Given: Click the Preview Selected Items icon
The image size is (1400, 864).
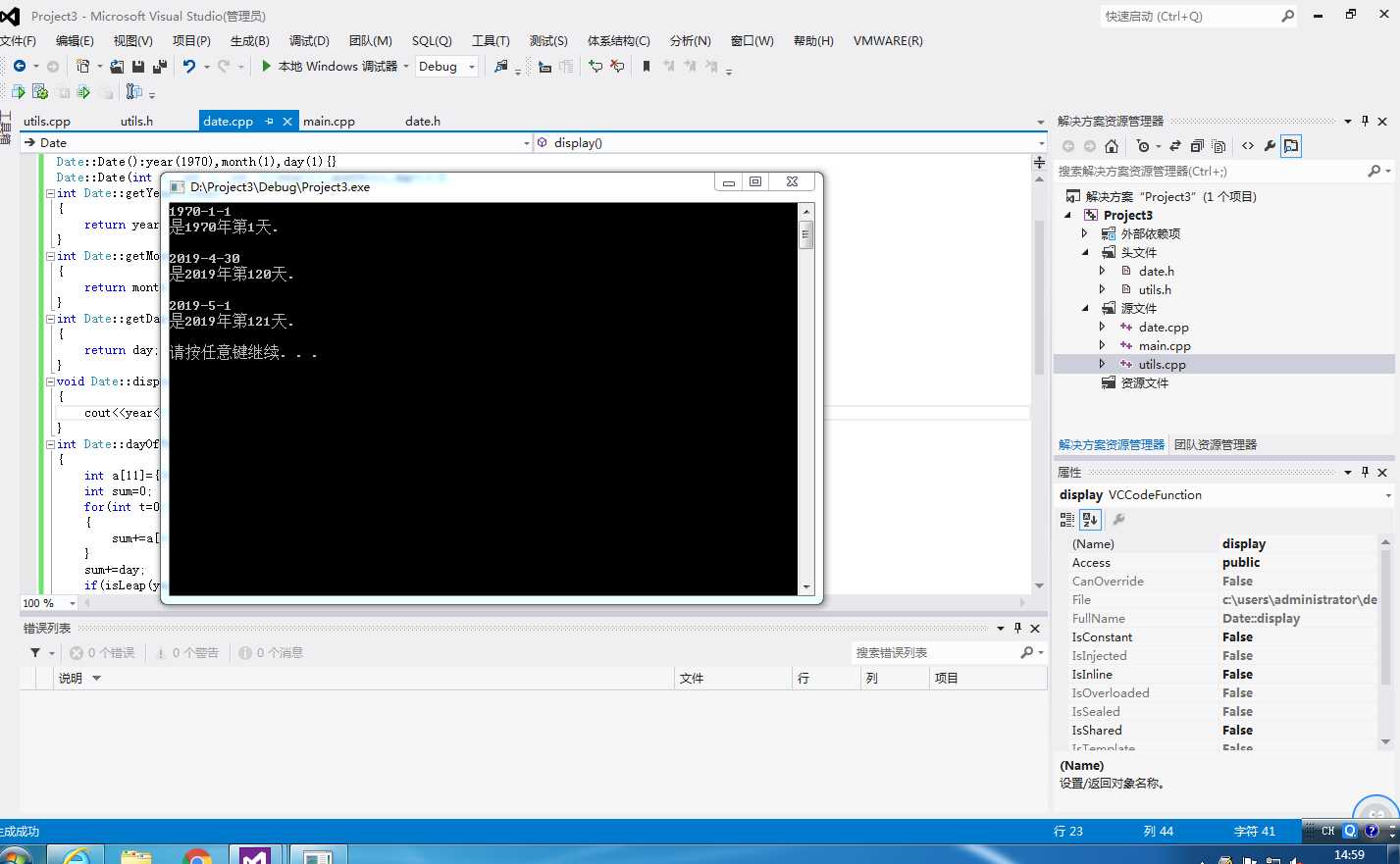Looking at the screenshot, I should pos(1291,146).
